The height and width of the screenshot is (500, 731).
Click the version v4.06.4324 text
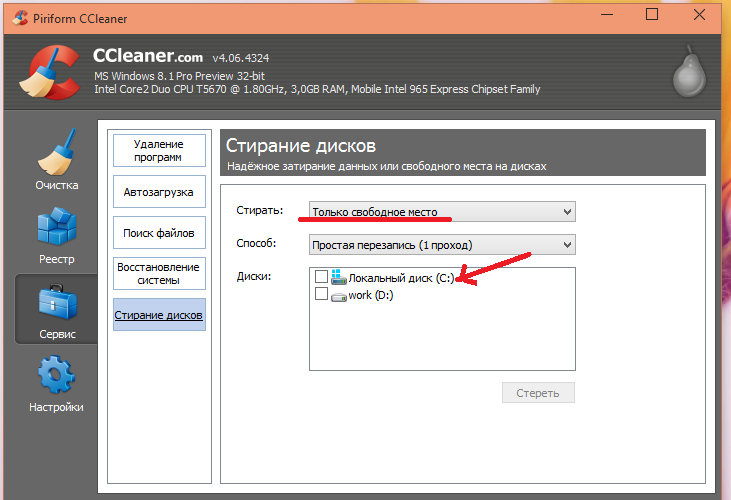click(241, 58)
